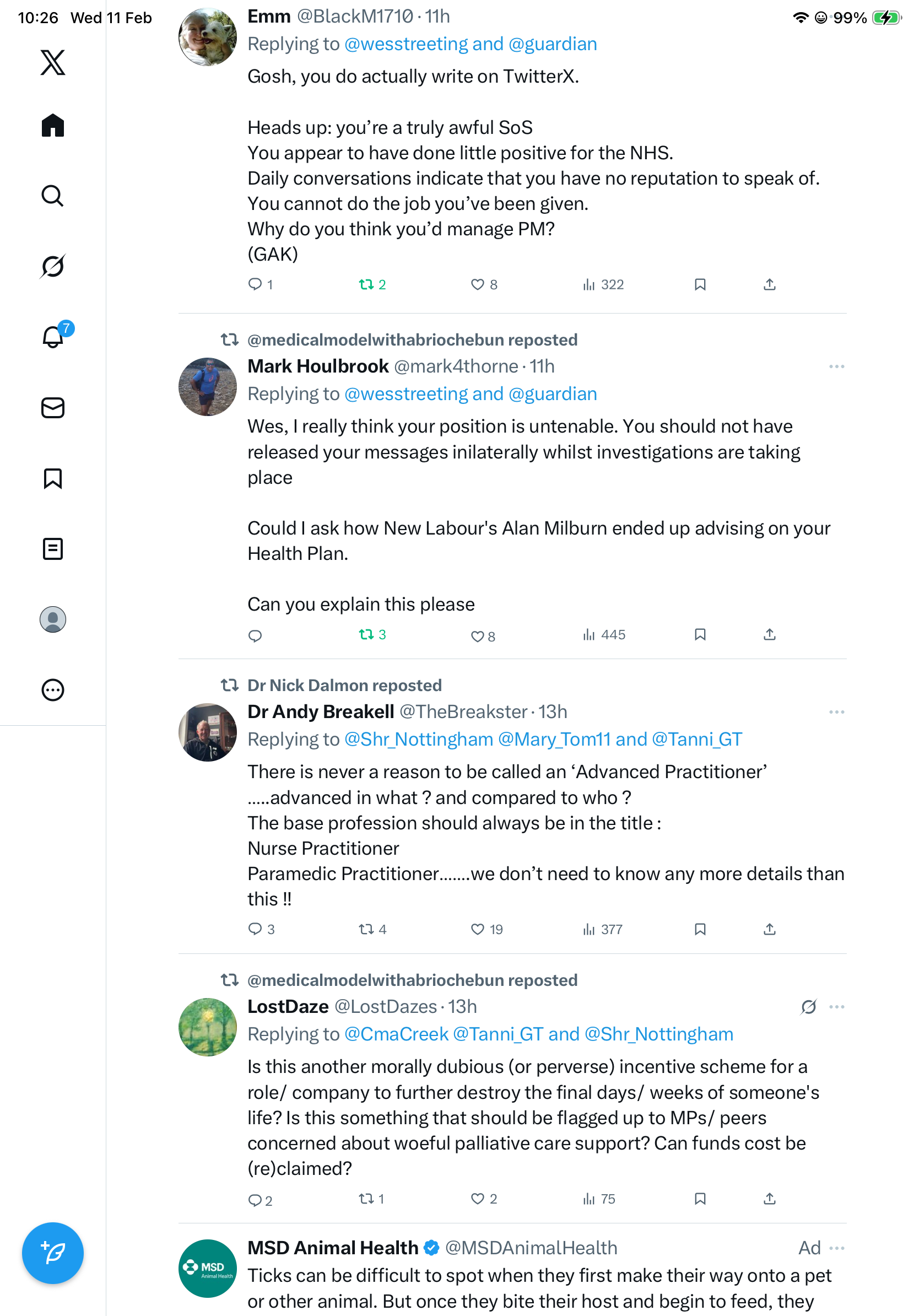Image resolution: width=919 pixels, height=1316 pixels.
Task: Open more options on Dr Andy Breakell's tweet
Action: coord(836,712)
